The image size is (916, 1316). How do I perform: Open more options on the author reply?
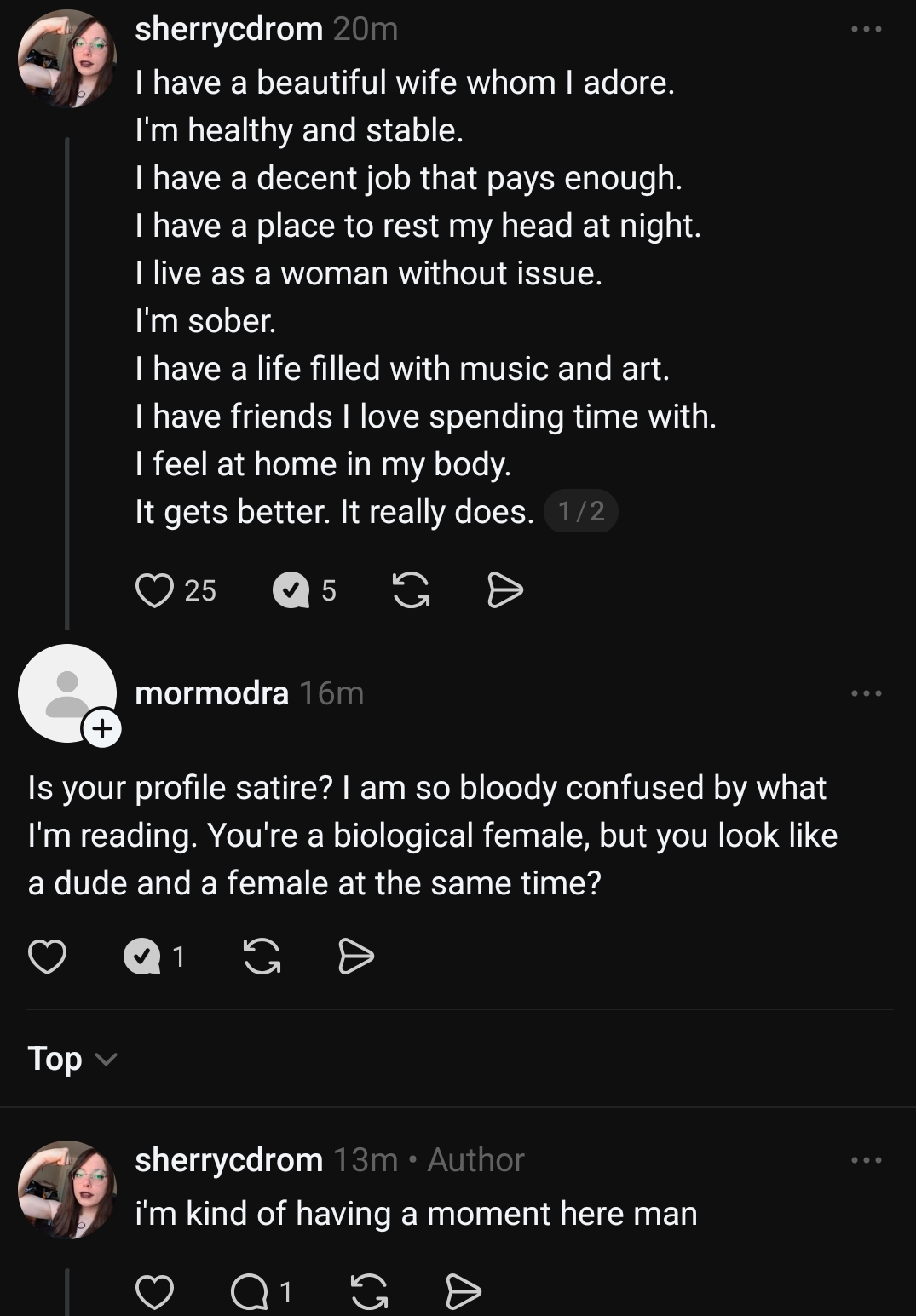[x=867, y=1160]
